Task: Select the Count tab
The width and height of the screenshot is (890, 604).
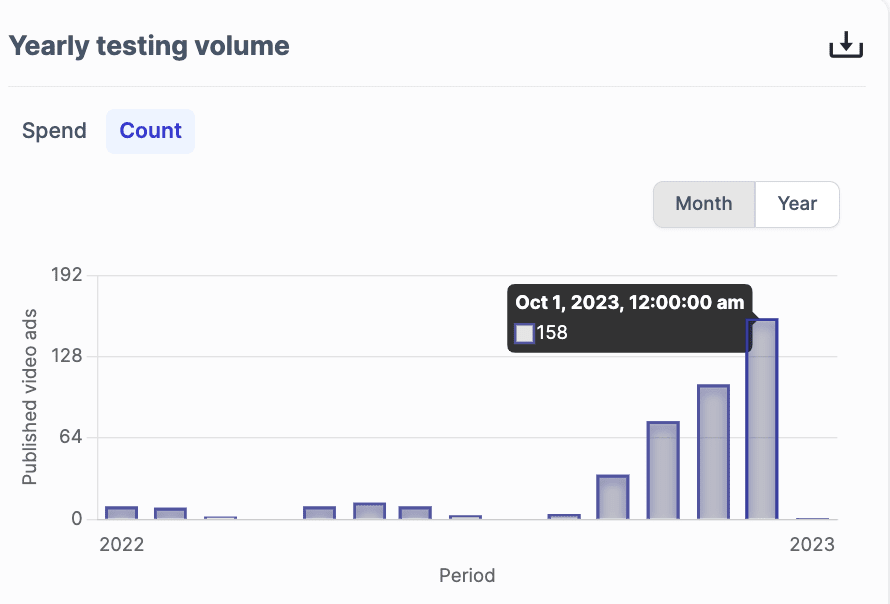Action: click(150, 131)
